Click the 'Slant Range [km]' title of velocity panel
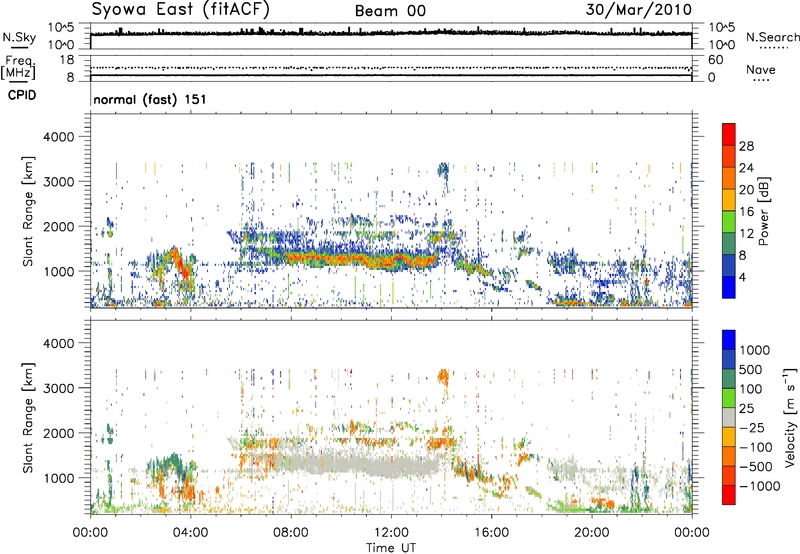Image resolution: width=800 pixels, height=554 pixels. 28,417
